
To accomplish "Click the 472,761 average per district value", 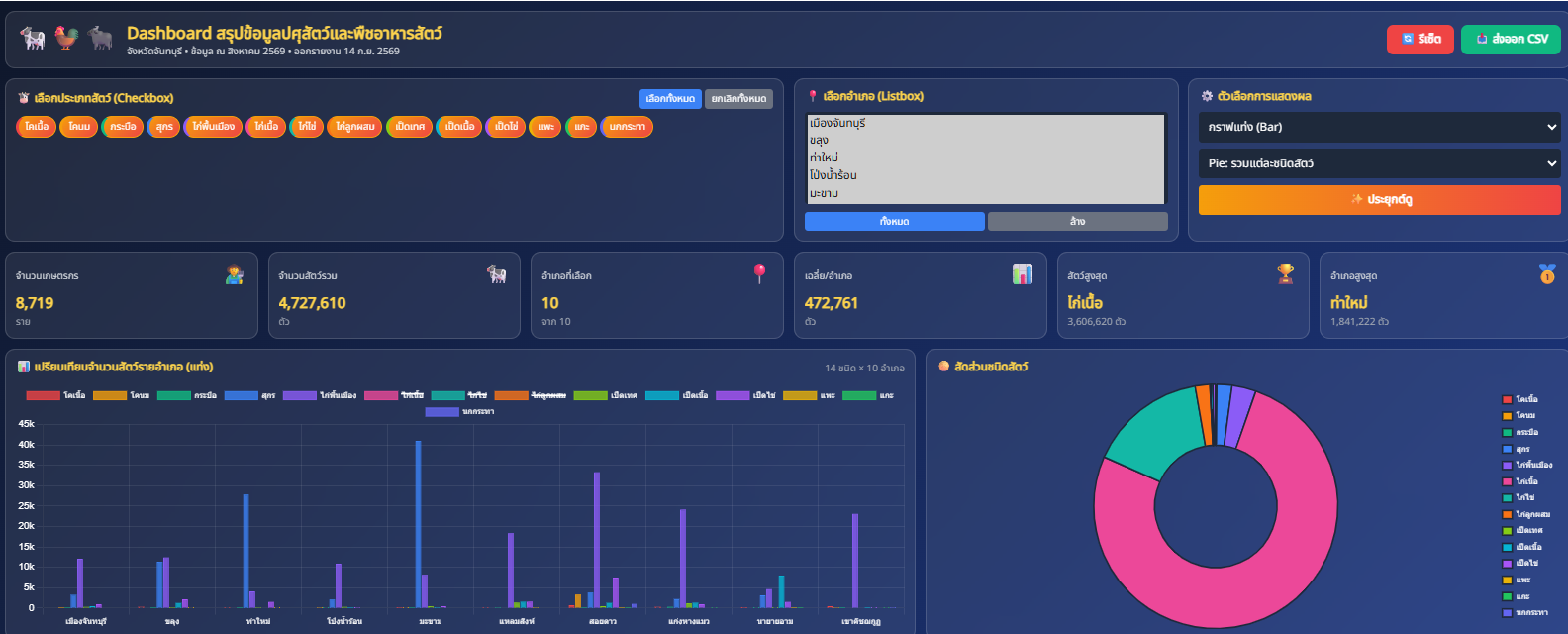I will [x=832, y=303].
